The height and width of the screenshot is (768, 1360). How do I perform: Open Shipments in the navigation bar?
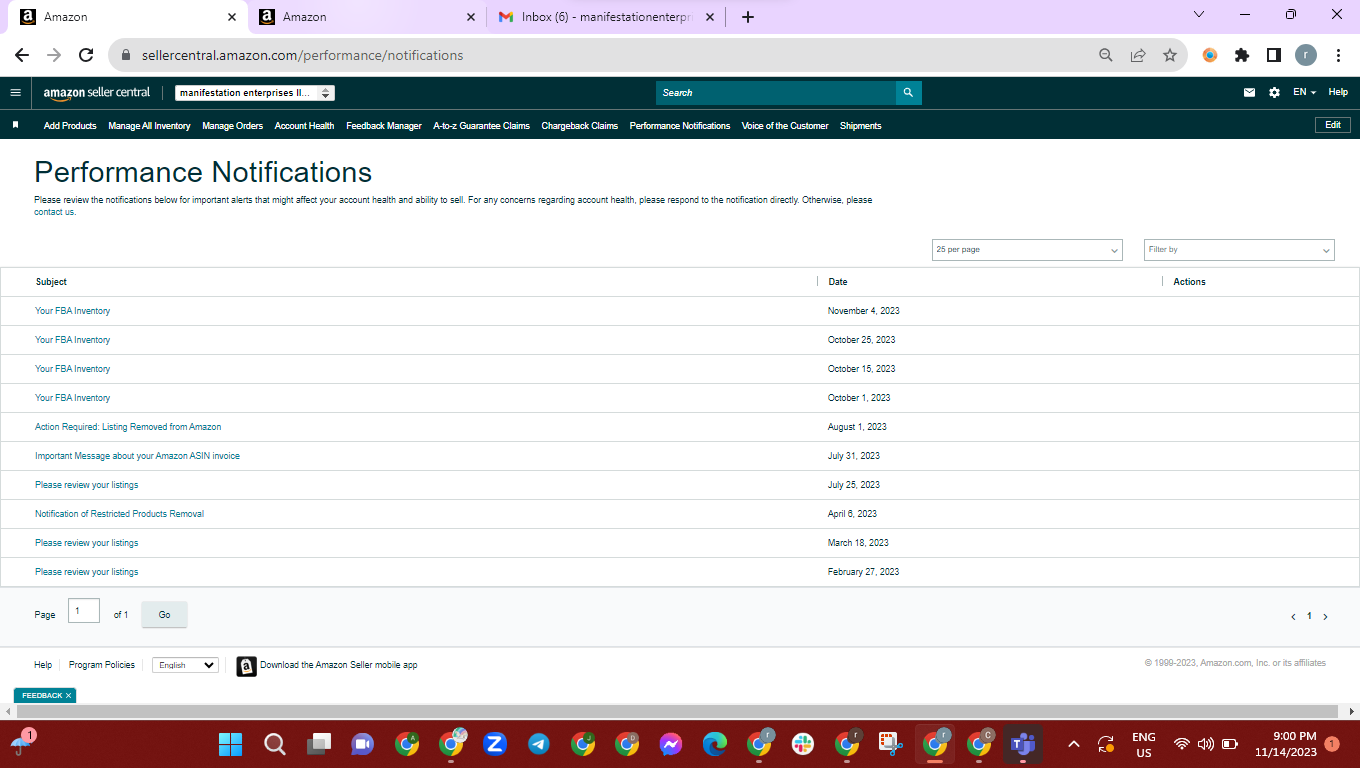pos(861,126)
